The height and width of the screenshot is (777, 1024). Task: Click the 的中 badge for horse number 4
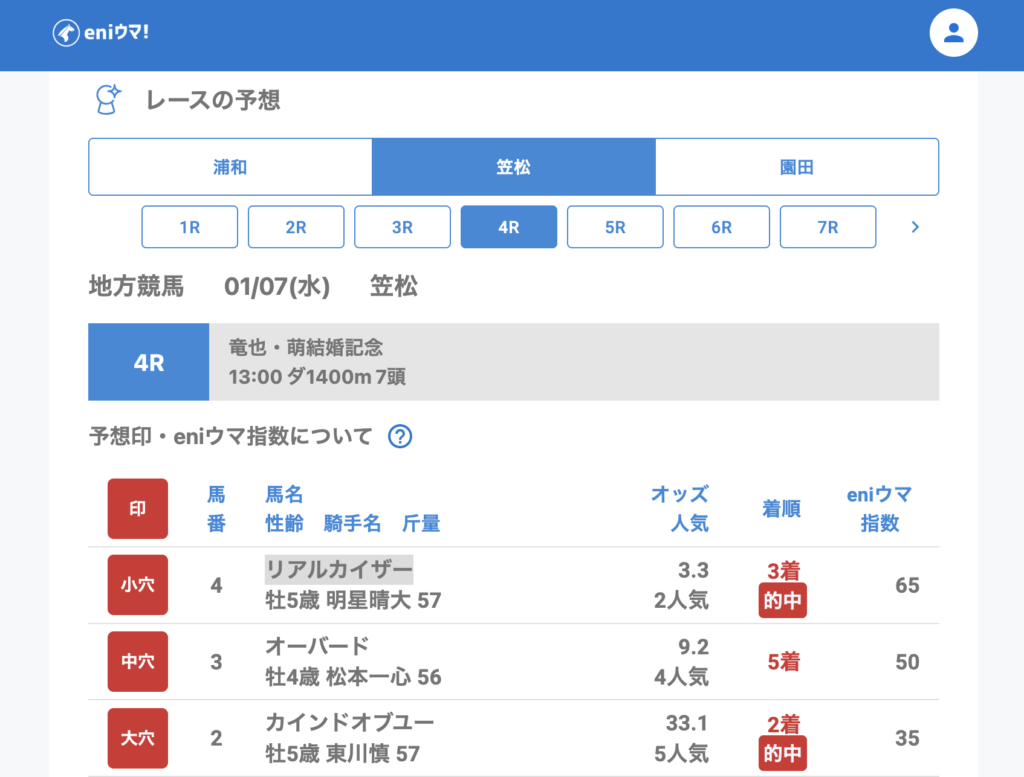(x=782, y=602)
